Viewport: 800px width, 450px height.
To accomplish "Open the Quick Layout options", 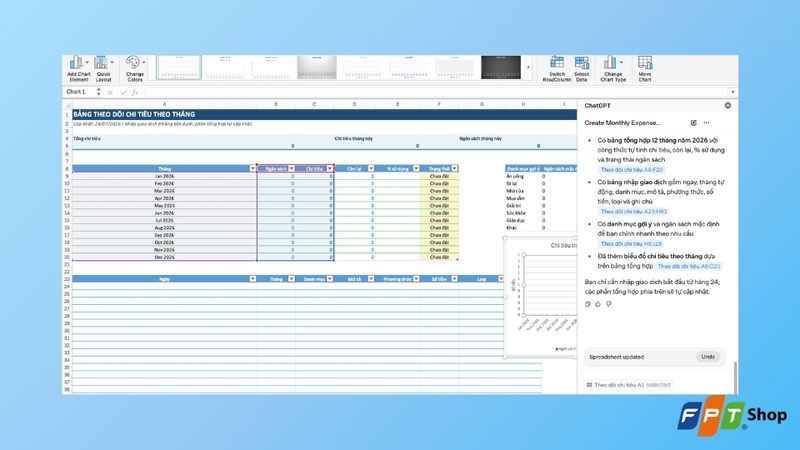I will point(104,69).
